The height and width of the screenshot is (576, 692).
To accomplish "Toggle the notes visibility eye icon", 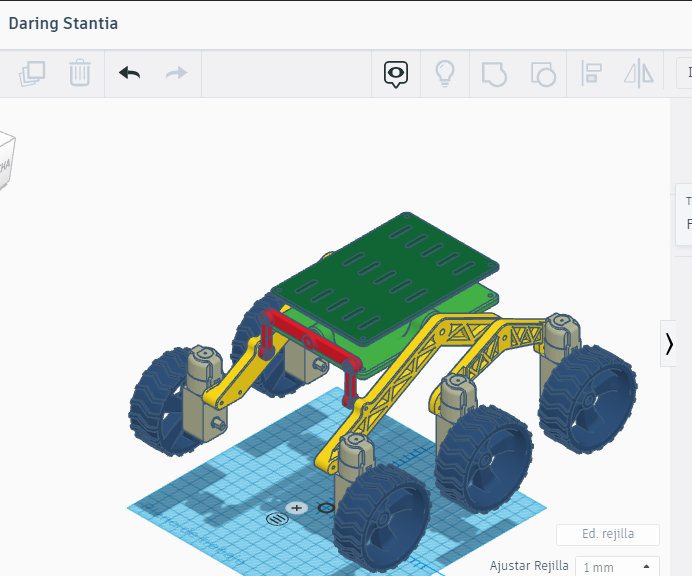I will pos(397,73).
